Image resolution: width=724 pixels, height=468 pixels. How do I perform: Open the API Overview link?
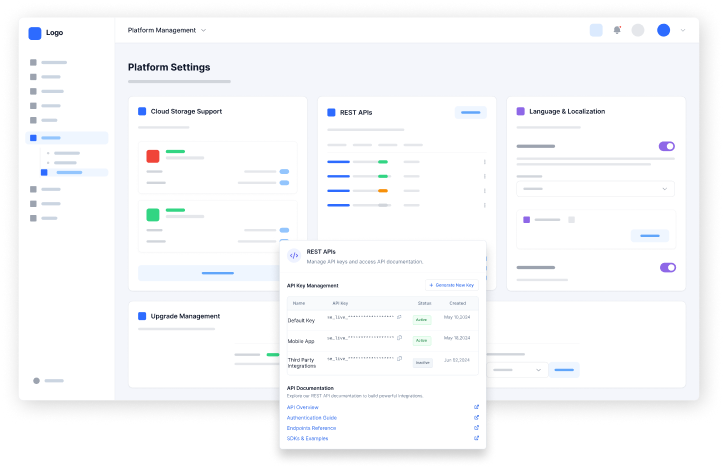click(302, 407)
